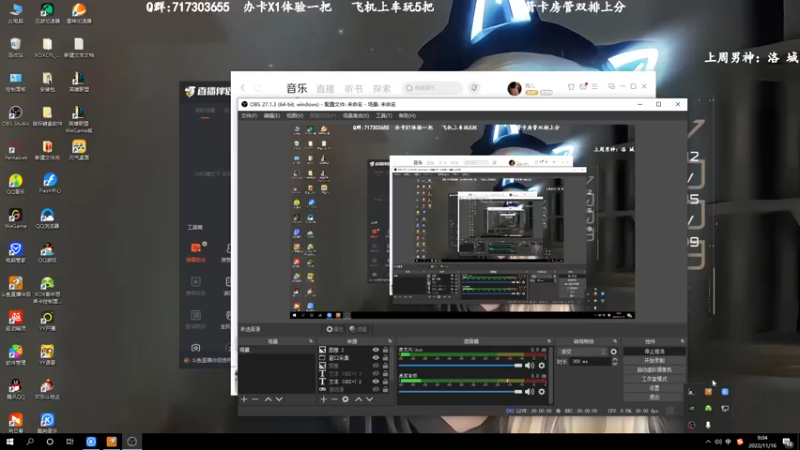Screen dimensions: 800x450
Task: Open OBS 帮助(H) menu
Action: tap(407, 116)
